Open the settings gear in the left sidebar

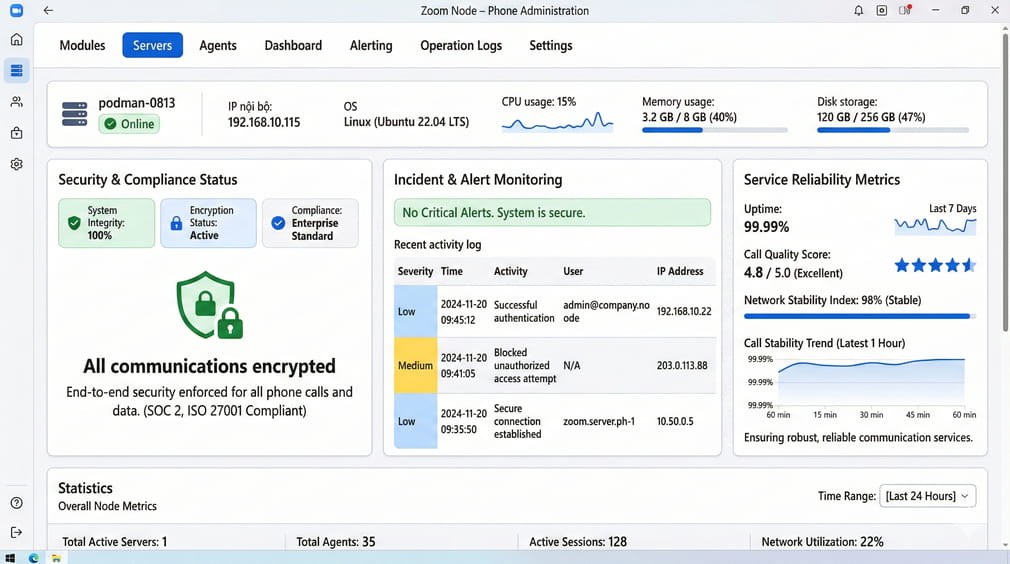pos(16,164)
